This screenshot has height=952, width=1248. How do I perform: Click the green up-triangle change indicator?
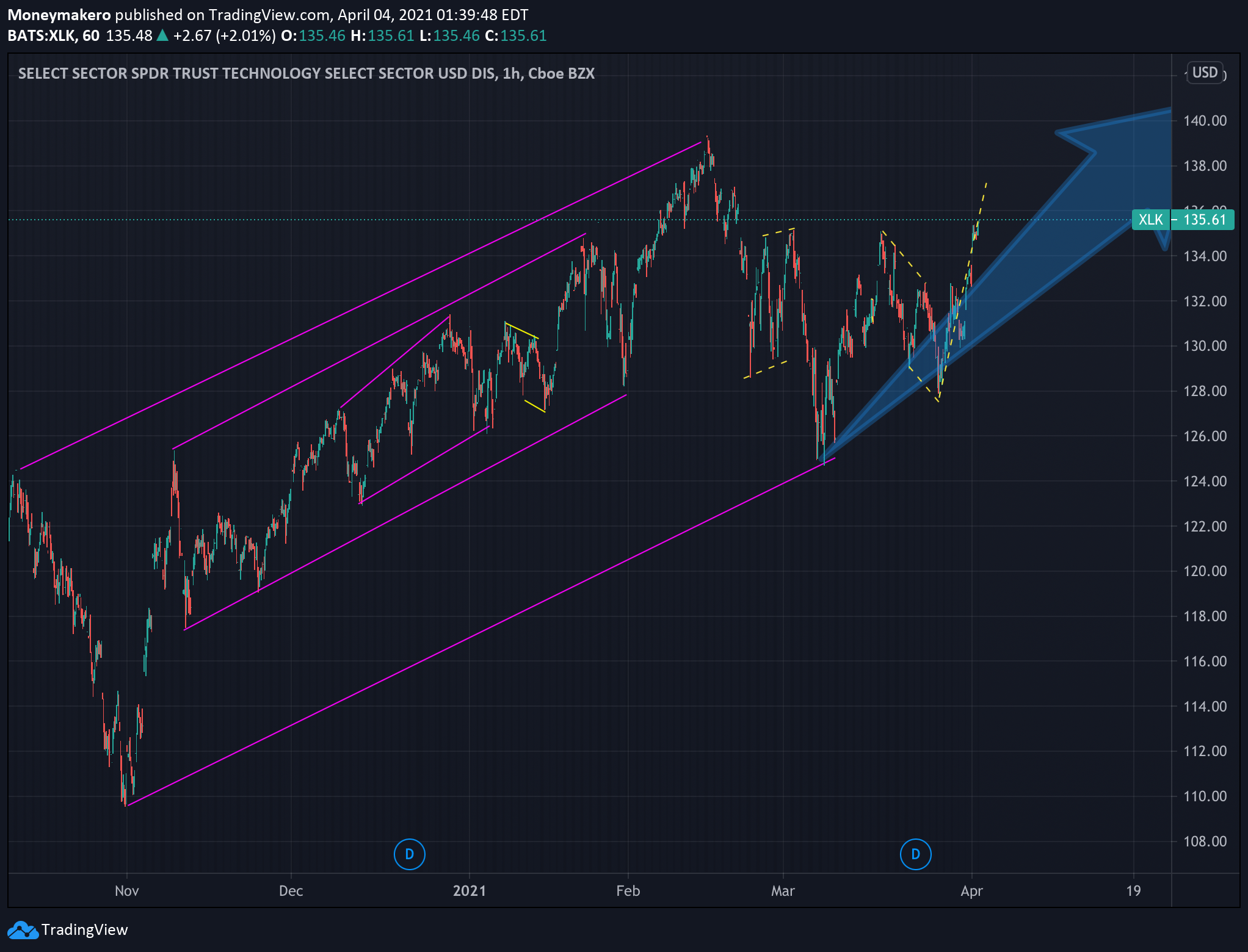(162, 35)
